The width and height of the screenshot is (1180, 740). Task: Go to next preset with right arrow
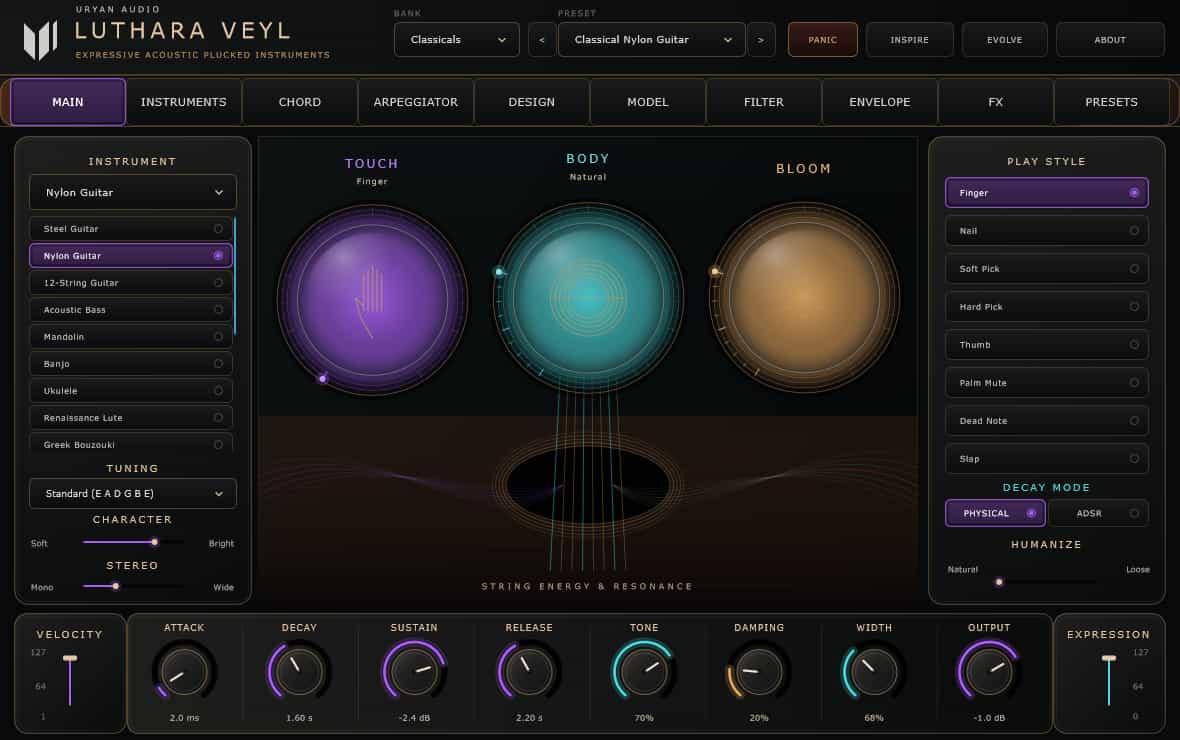(x=761, y=40)
